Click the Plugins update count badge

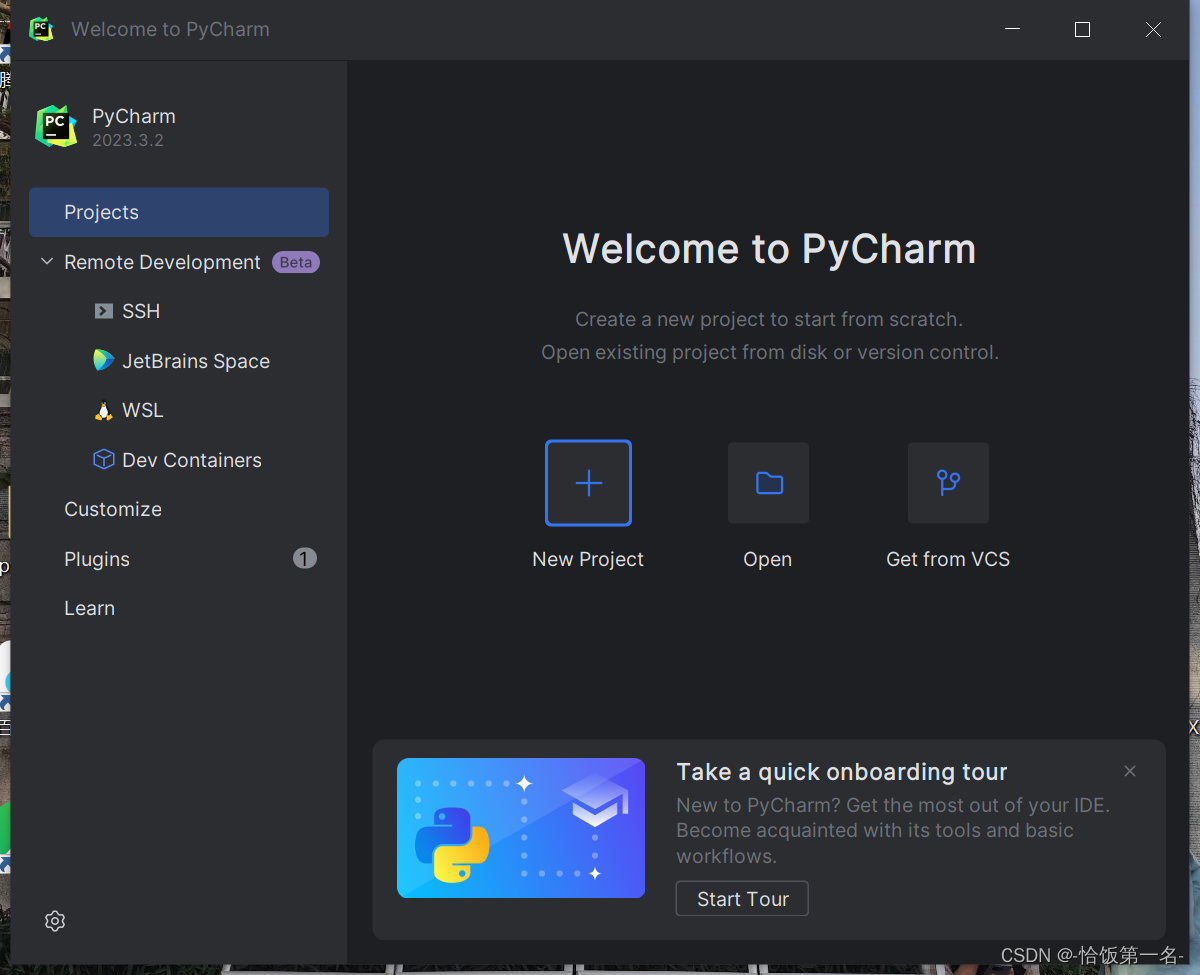(x=305, y=558)
